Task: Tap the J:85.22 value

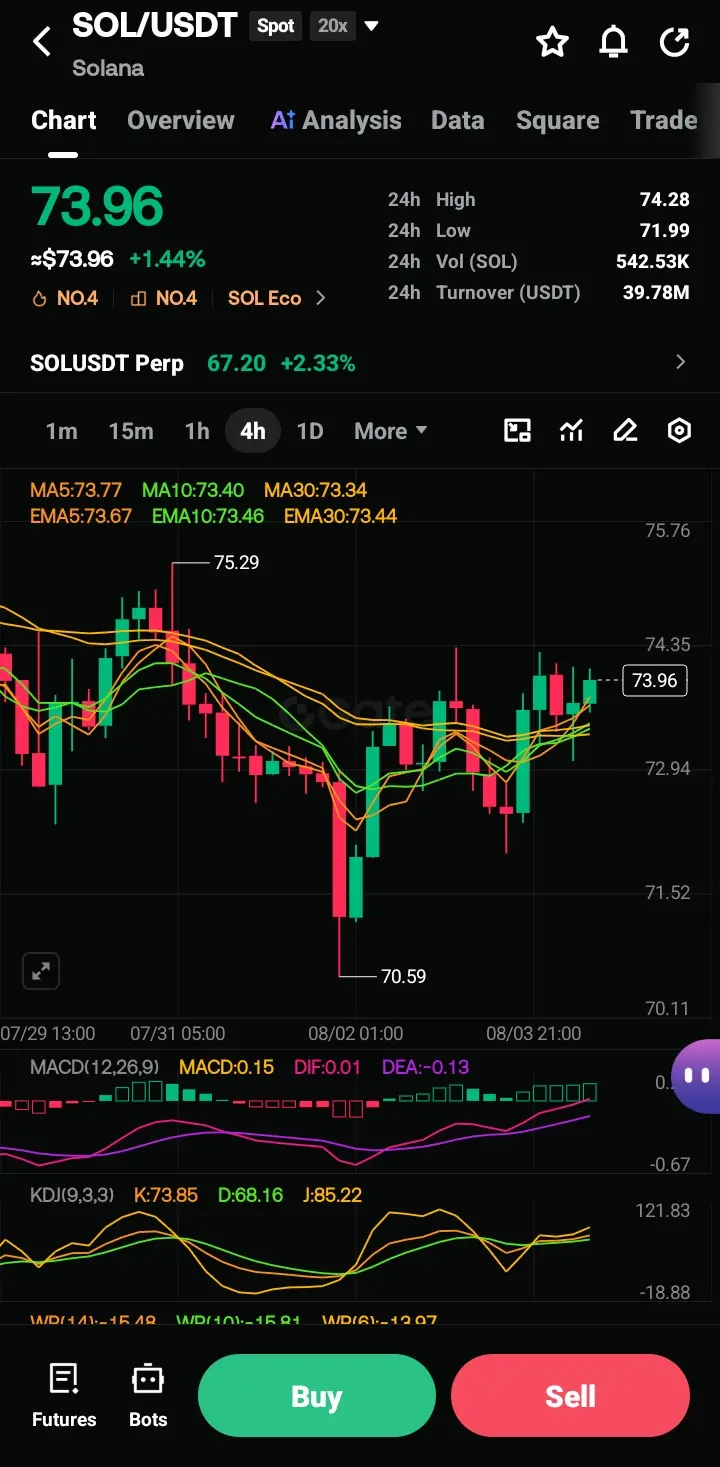Action: point(332,1195)
